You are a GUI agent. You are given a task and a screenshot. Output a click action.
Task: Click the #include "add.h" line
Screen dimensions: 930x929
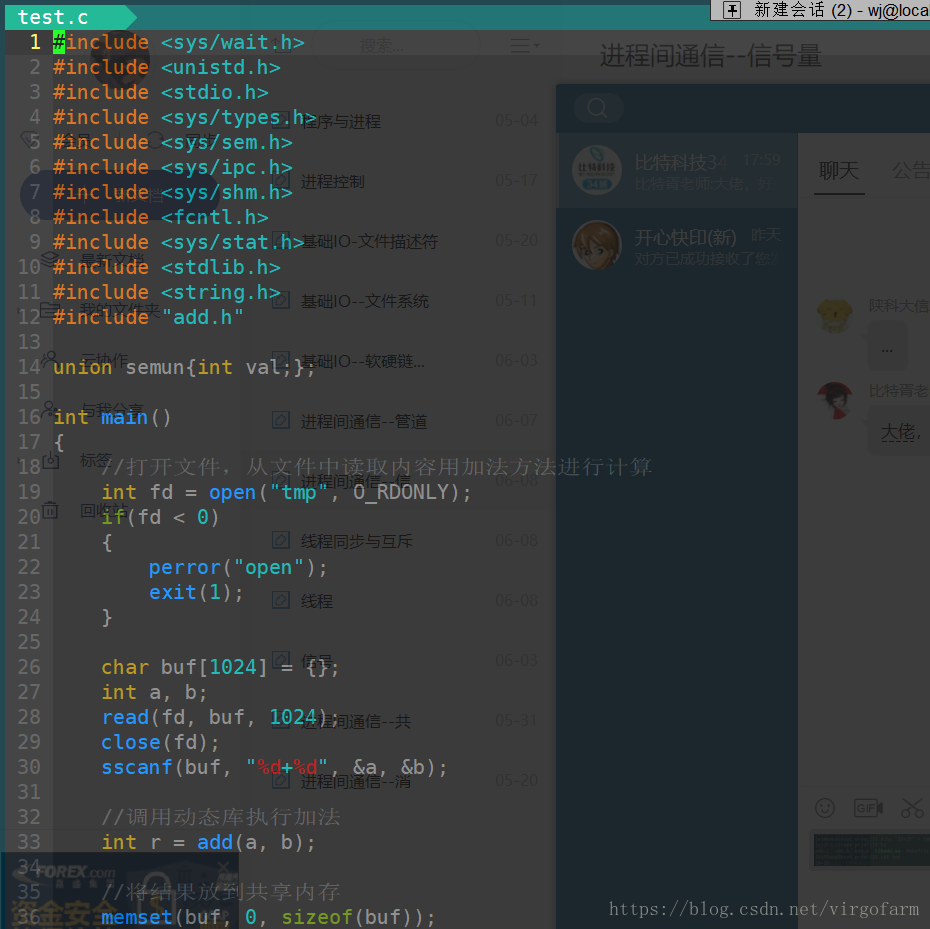(148, 317)
